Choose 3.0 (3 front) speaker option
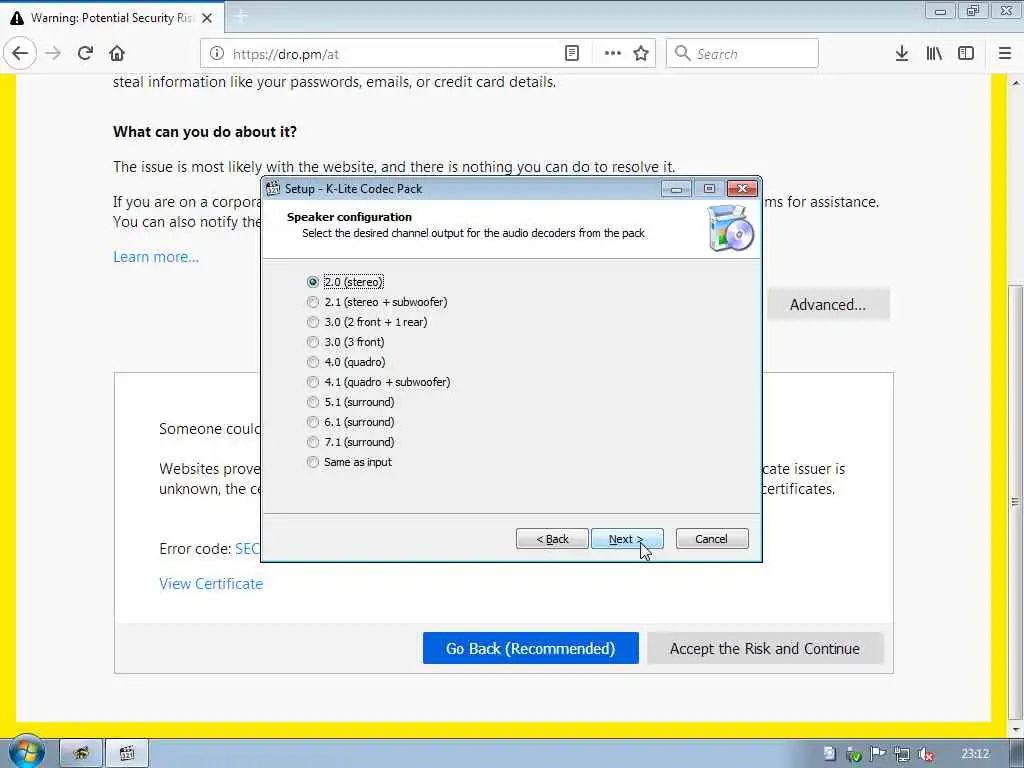The image size is (1024, 768). 345,342
